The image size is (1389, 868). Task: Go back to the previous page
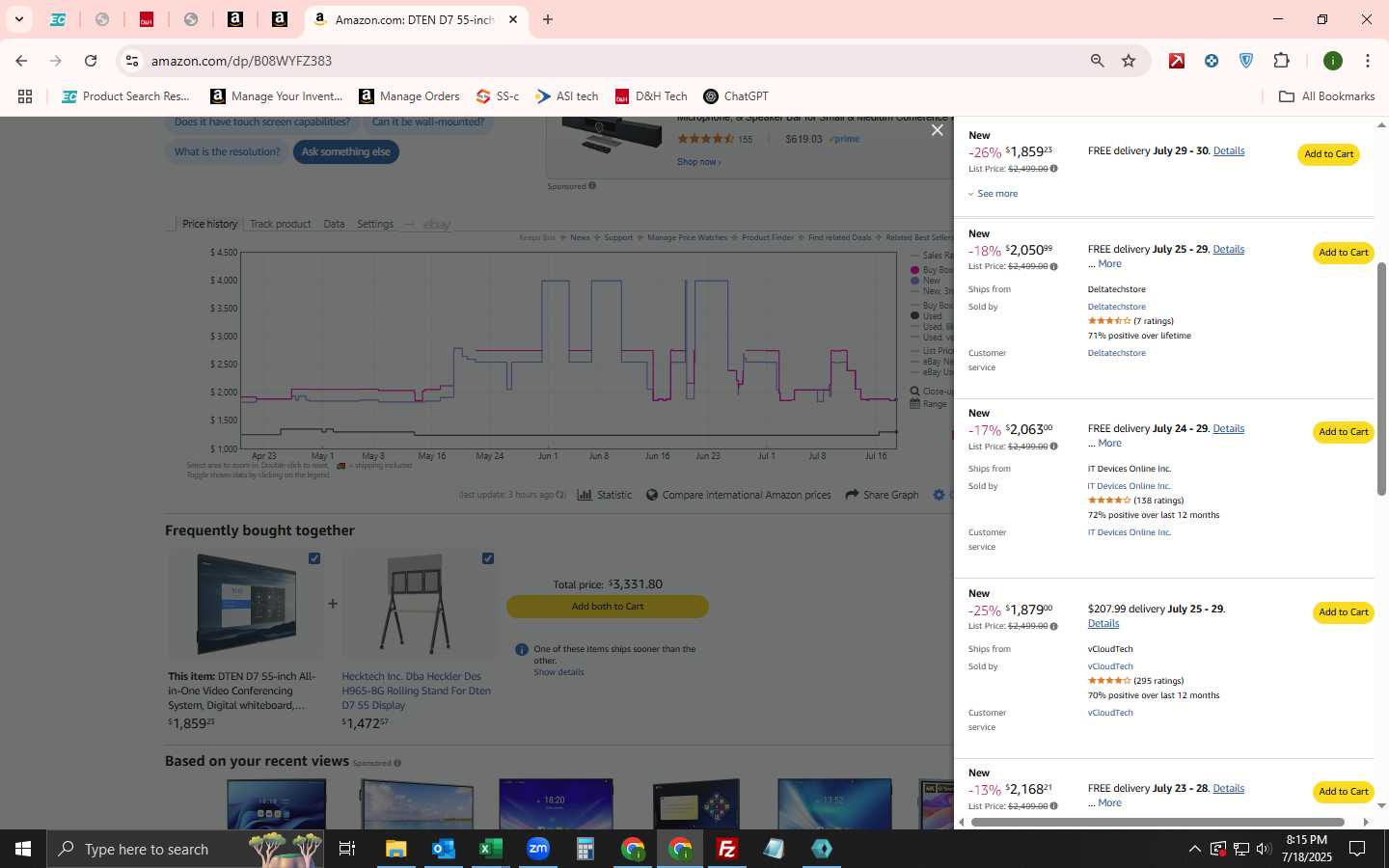(x=21, y=61)
